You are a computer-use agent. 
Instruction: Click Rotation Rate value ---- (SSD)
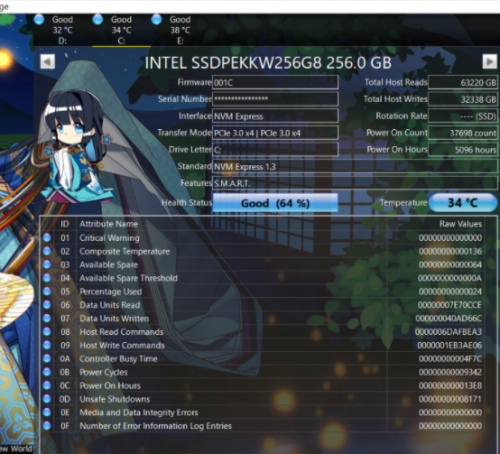(x=463, y=116)
